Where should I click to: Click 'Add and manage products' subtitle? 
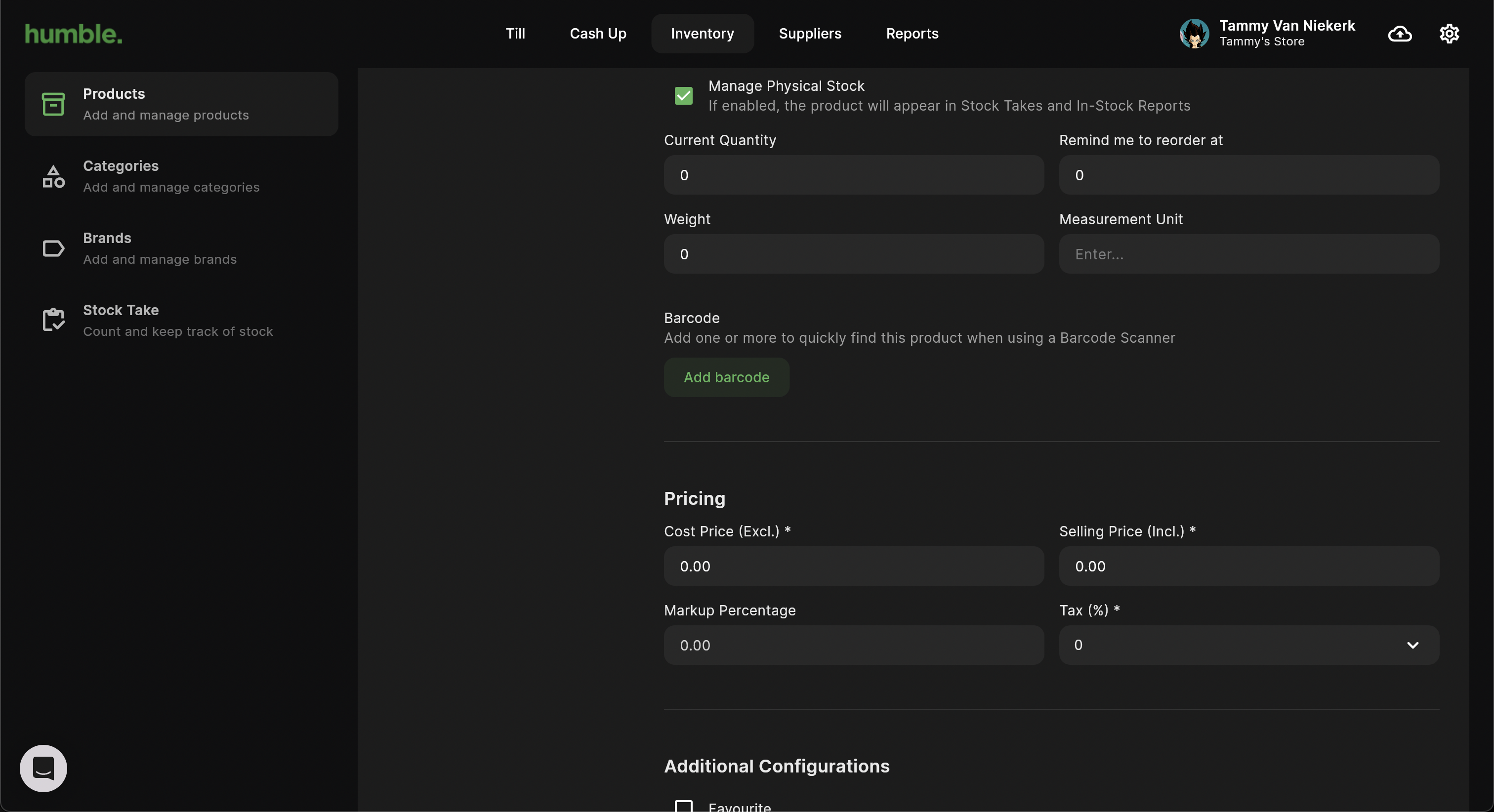[166, 115]
